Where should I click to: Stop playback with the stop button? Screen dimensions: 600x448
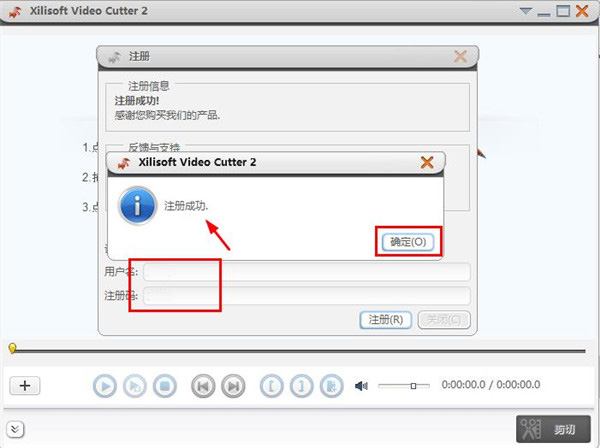pos(165,386)
